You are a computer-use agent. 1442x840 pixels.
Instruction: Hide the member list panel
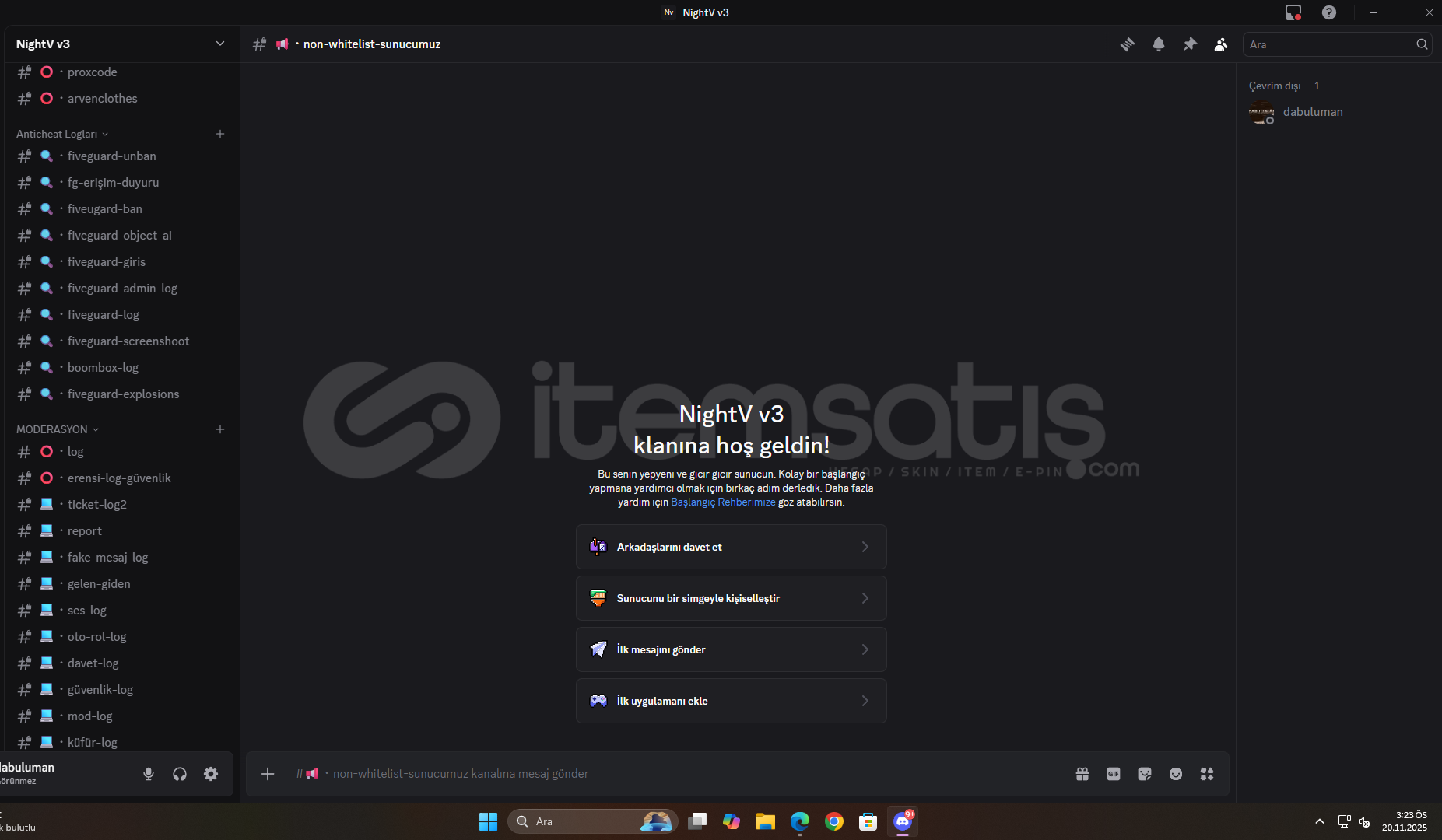pyautogui.click(x=1220, y=44)
